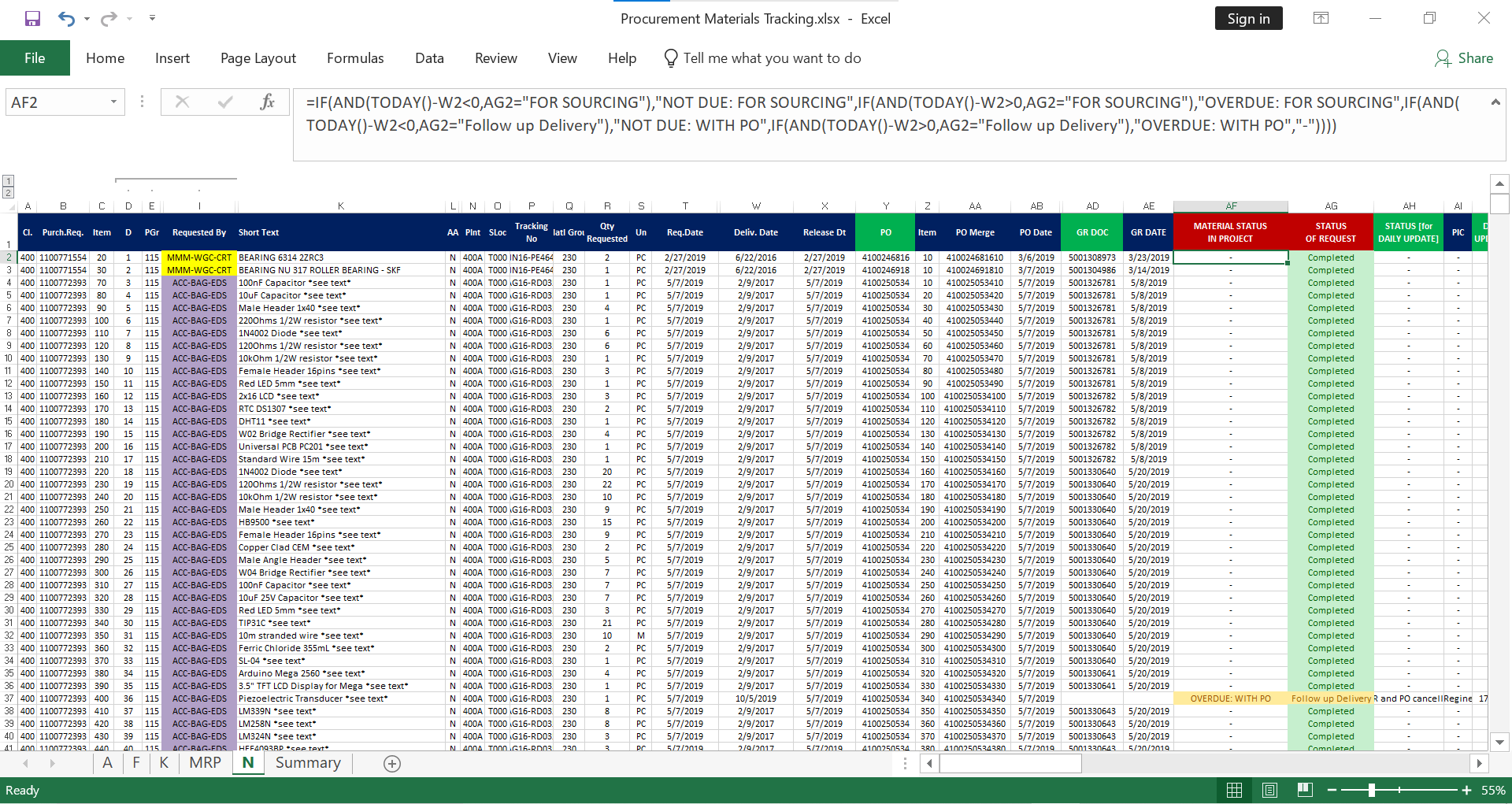The image size is (1512, 804).
Task: Open the Formulas ribbon tab
Action: click(x=355, y=58)
